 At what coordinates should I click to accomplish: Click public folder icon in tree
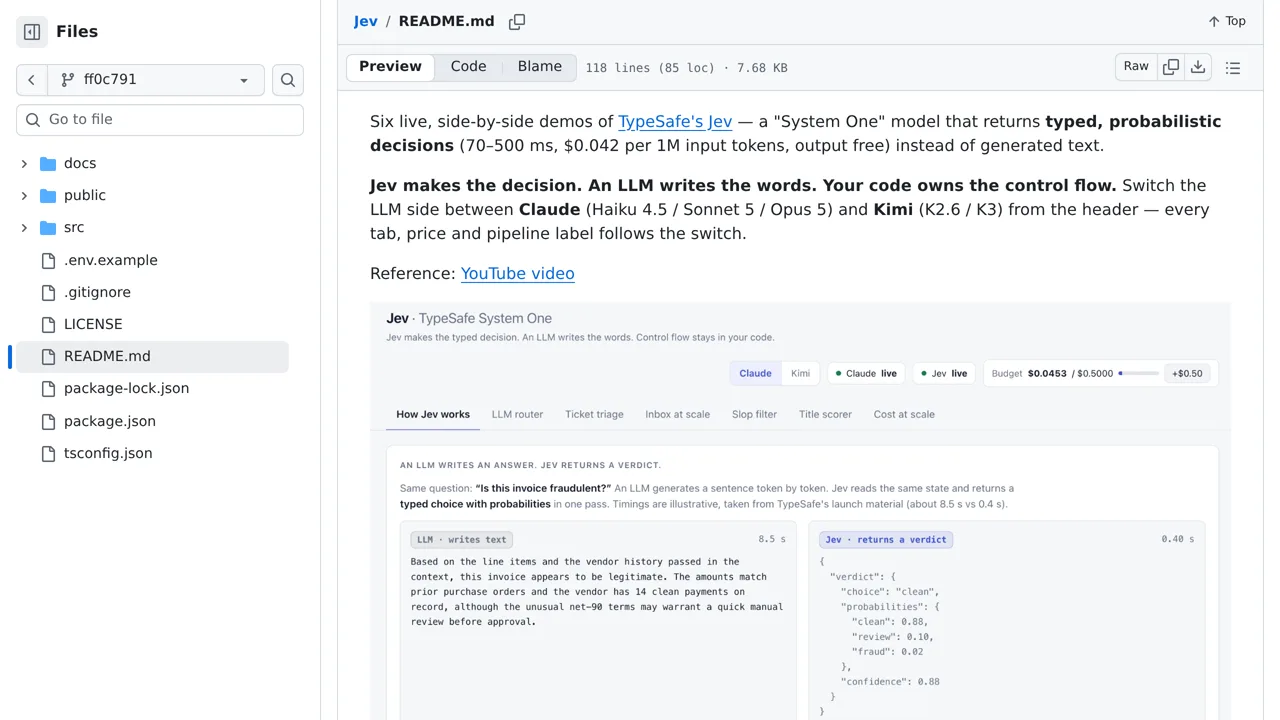coord(48,195)
